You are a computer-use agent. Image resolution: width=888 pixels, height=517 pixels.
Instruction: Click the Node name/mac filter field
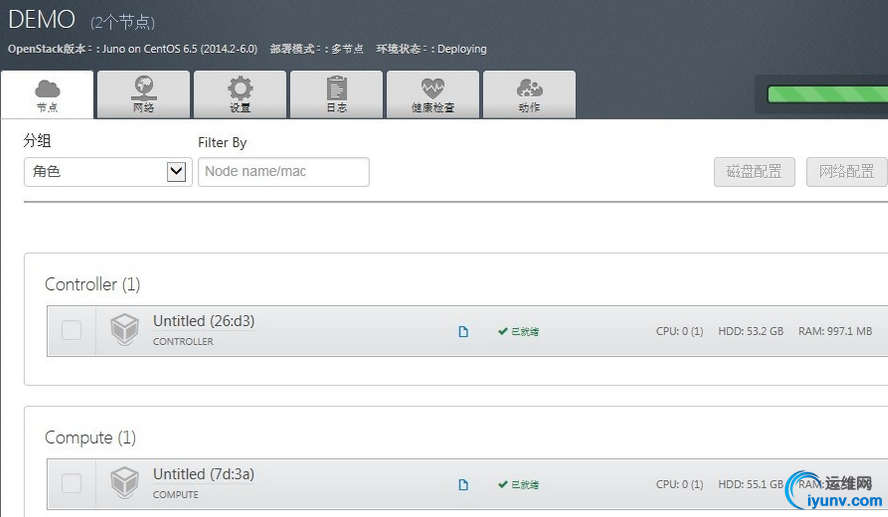tap(284, 172)
